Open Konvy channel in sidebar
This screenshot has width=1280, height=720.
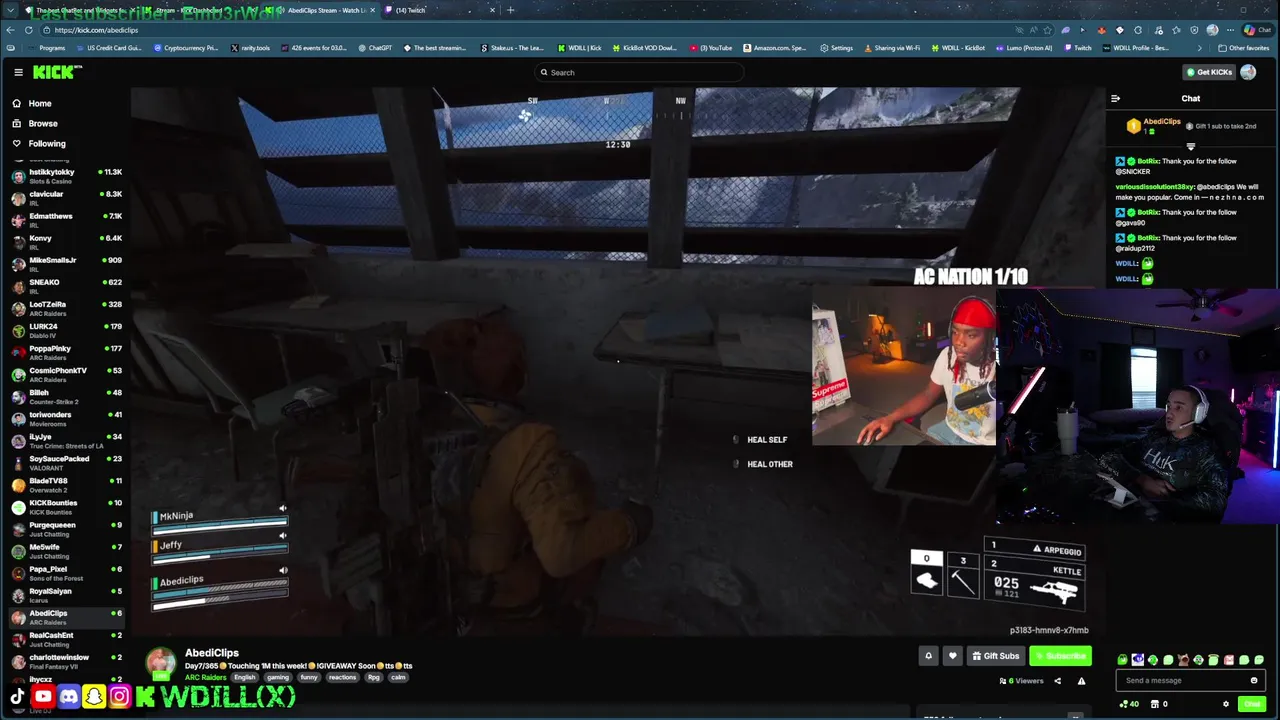click(66, 242)
